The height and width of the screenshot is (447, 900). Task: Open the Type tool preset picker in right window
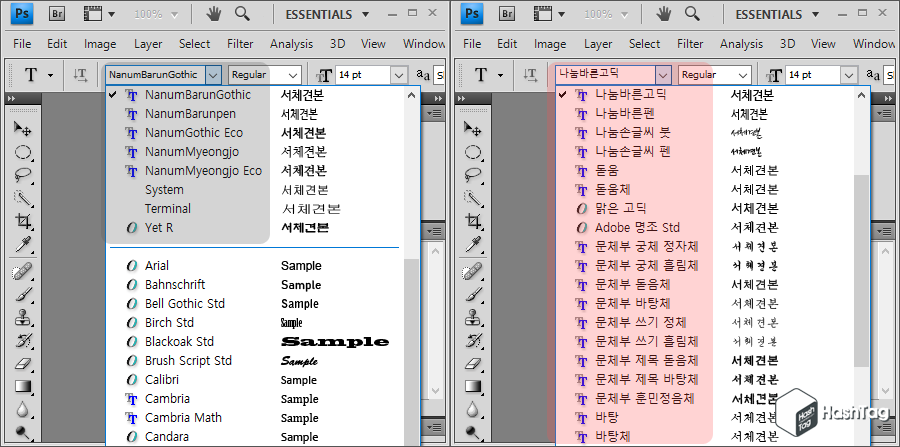click(501, 75)
